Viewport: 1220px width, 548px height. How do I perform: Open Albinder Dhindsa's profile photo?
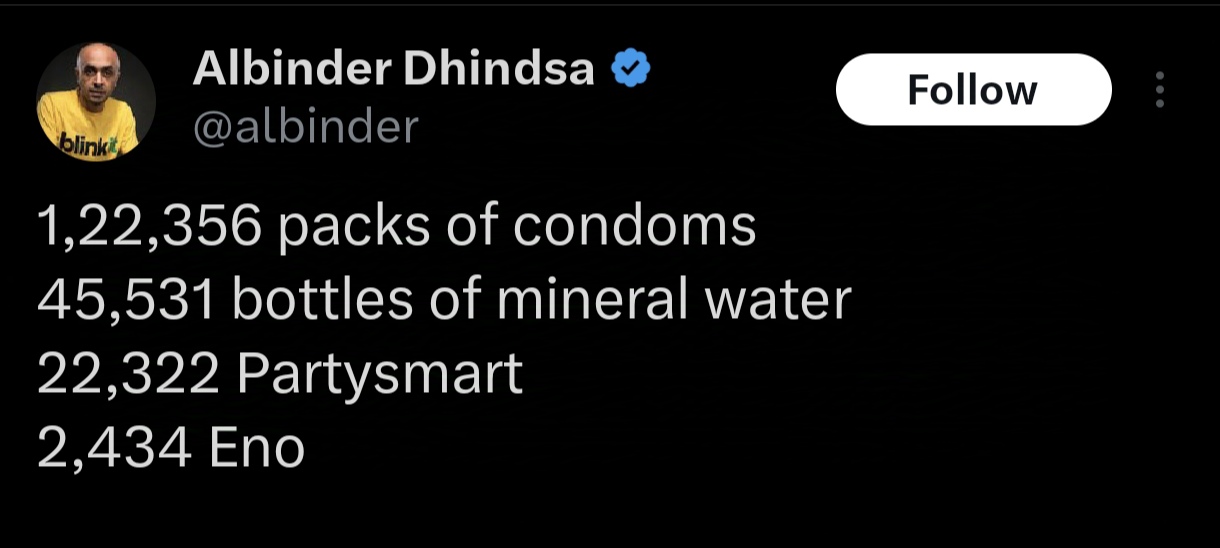pyautogui.click(x=96, y=100)
